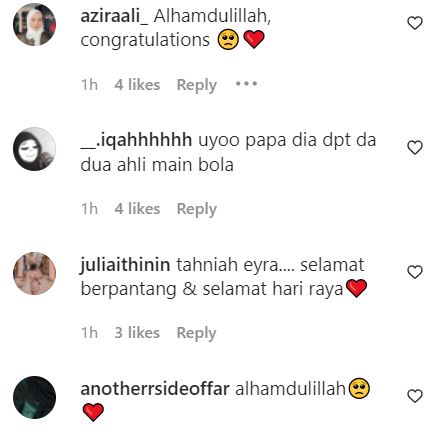Like anotherrsideoffar's comment with heart icon
The image size is (433, 437).
coord(415,396)
